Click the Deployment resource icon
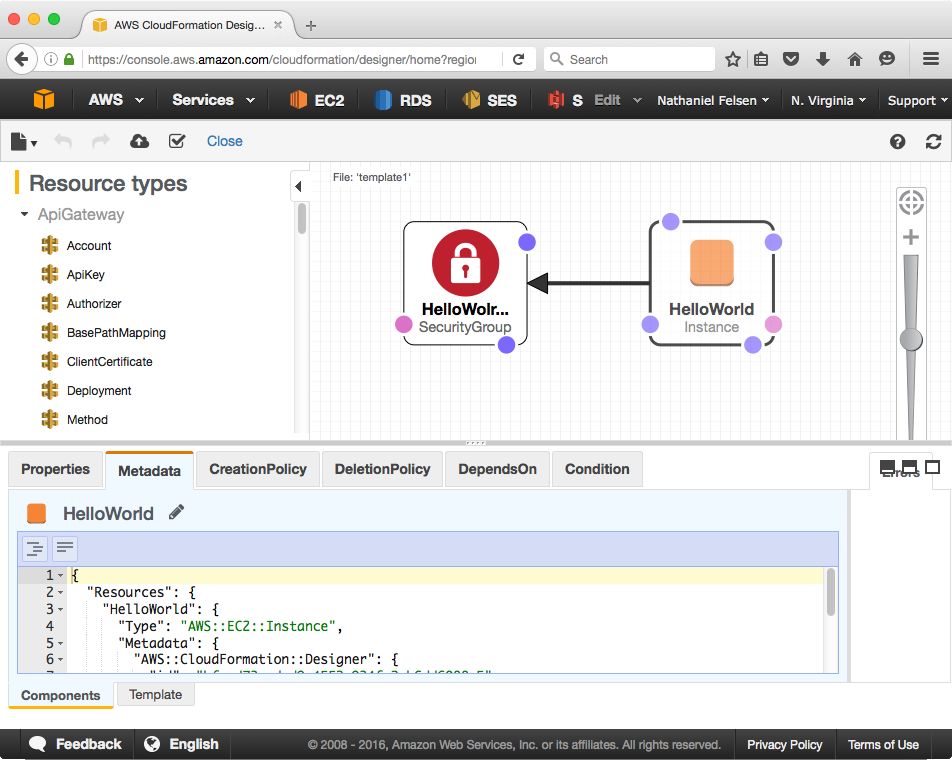The width and height of the screenshot is (952, 760). [x=50, y=390]
